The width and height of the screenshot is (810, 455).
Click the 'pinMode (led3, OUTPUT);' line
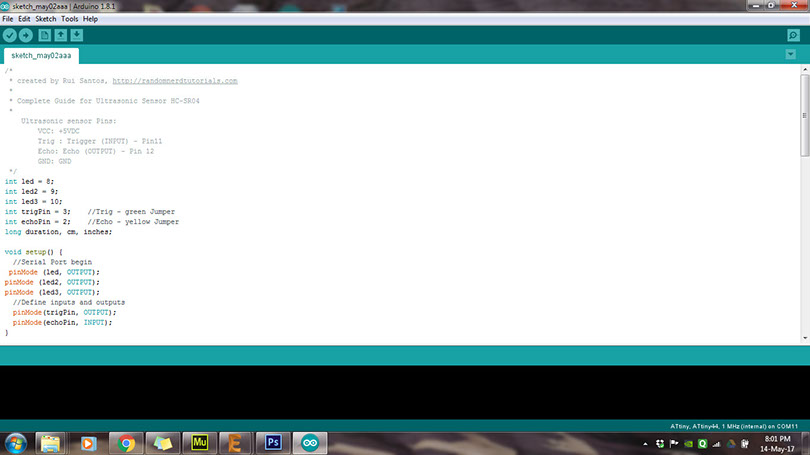[x=52, y=292]
